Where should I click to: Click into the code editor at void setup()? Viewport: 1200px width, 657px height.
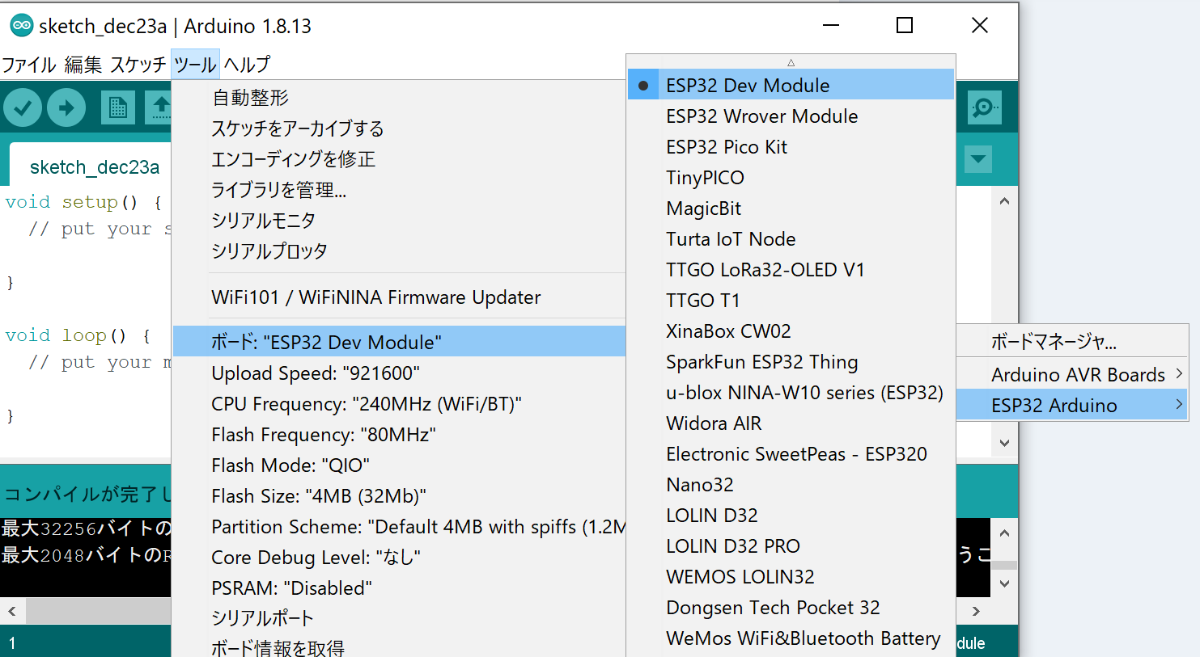[x=83, y=201]
